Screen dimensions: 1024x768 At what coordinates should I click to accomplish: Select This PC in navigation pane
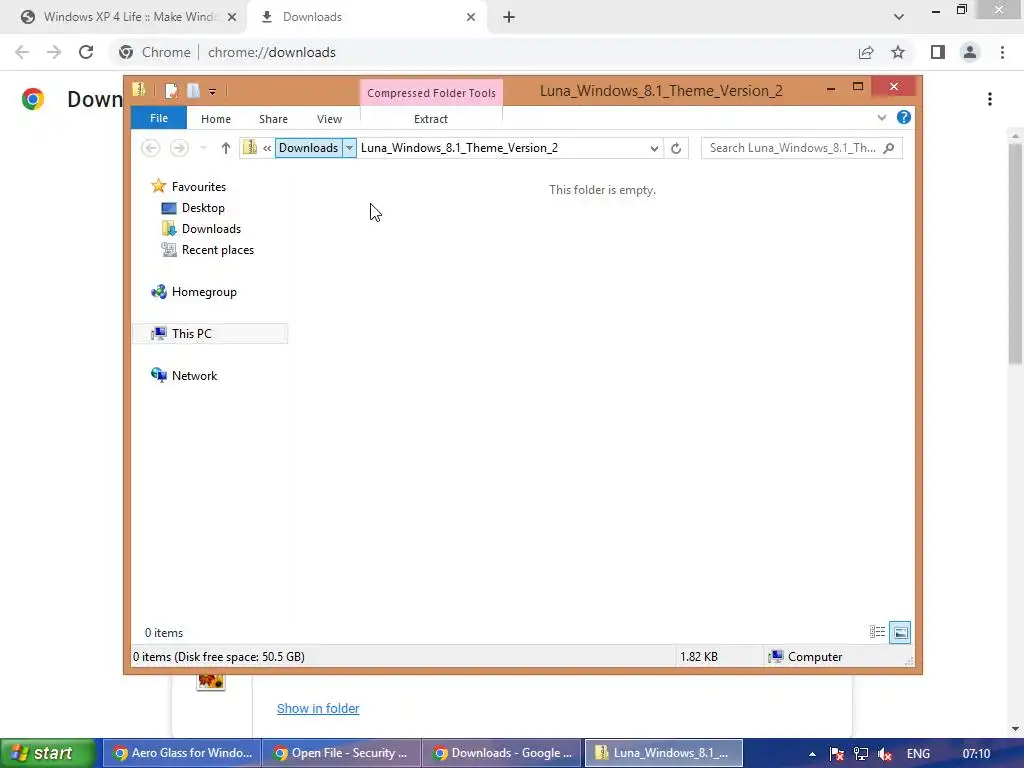210,334
